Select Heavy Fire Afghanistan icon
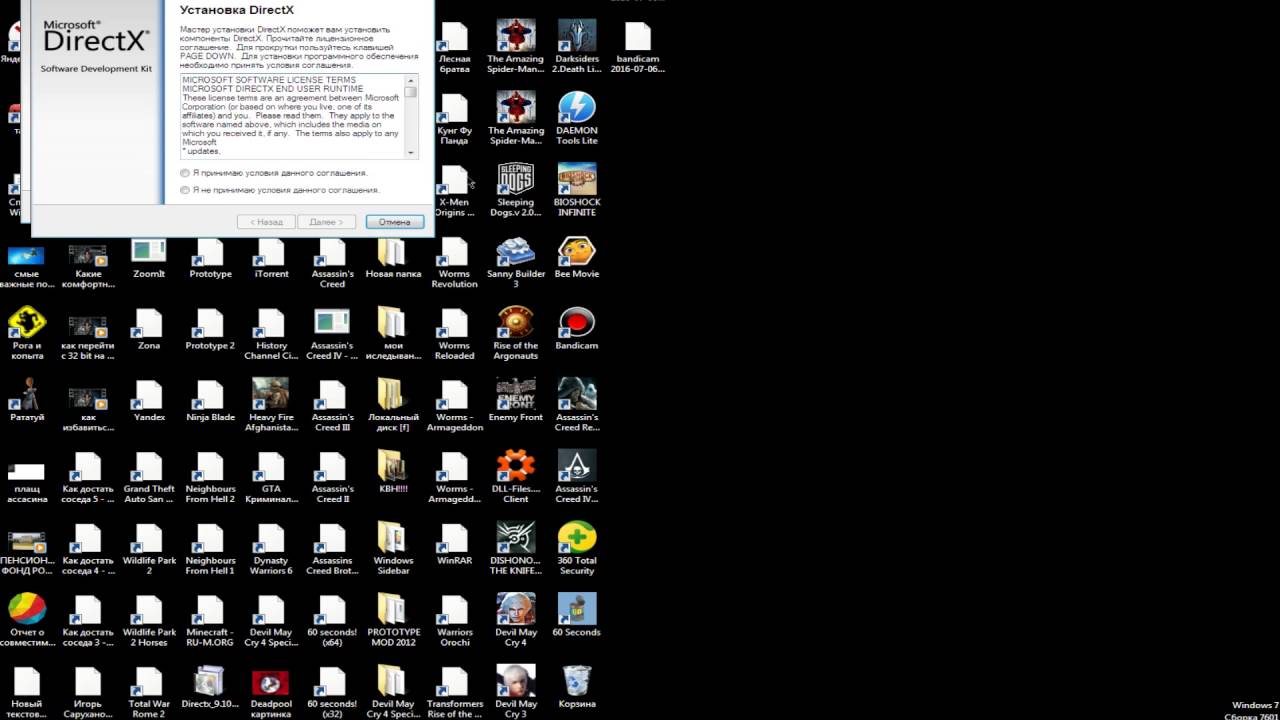Screen dimensions: 1280x720 click(x=271, y=405)
